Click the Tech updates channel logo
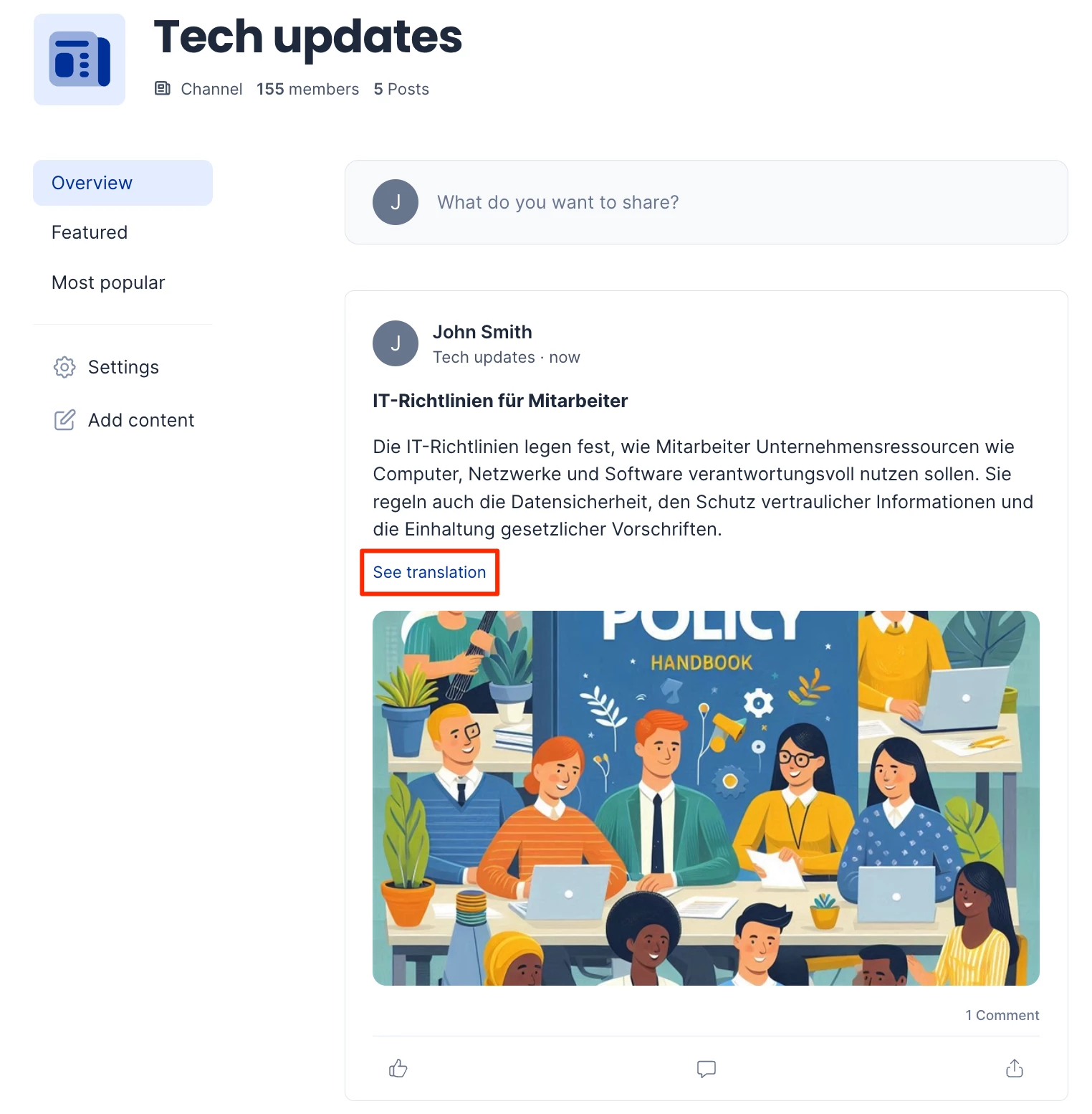This screenshot has width=1092, height=1114. (80, 59)
